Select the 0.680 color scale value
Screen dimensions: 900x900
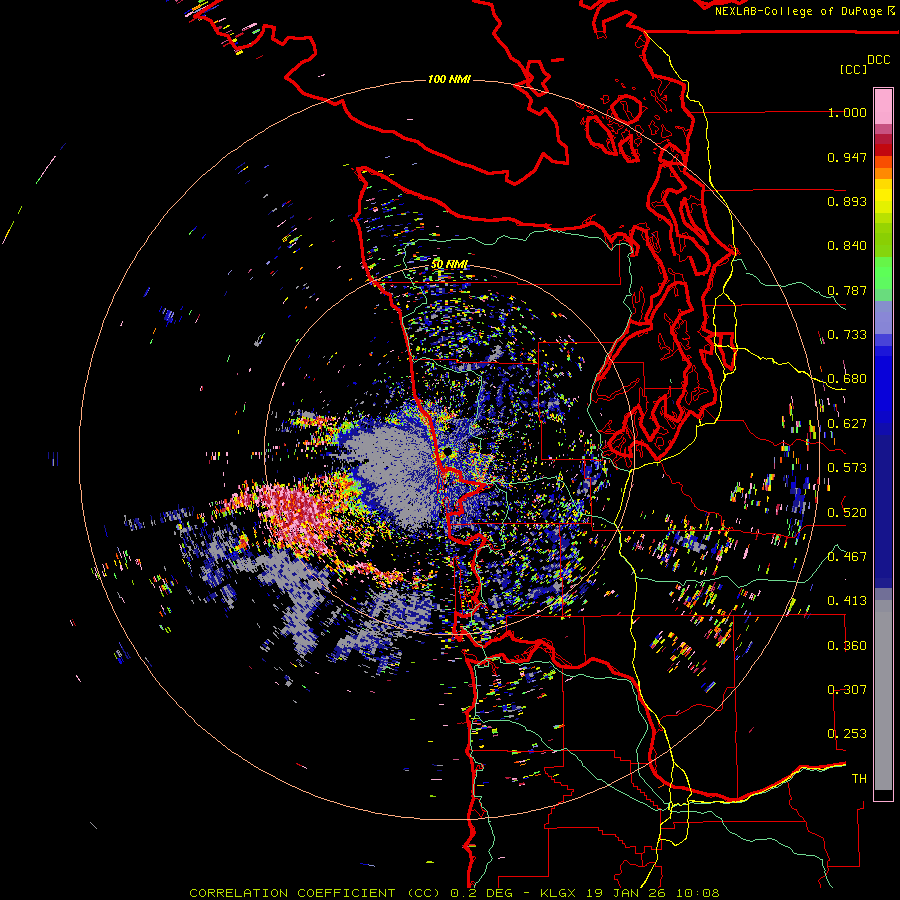coord(847,379)
